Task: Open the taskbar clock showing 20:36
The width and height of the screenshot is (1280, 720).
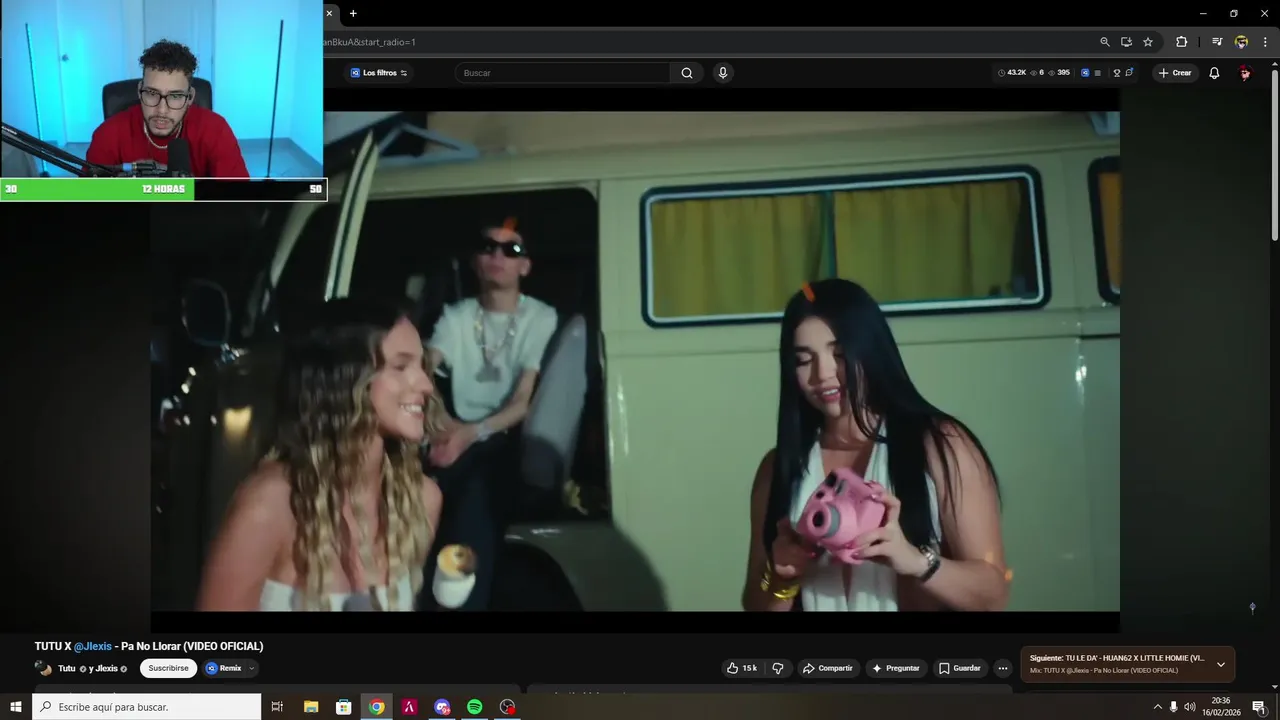Action: pos(1221,707)
